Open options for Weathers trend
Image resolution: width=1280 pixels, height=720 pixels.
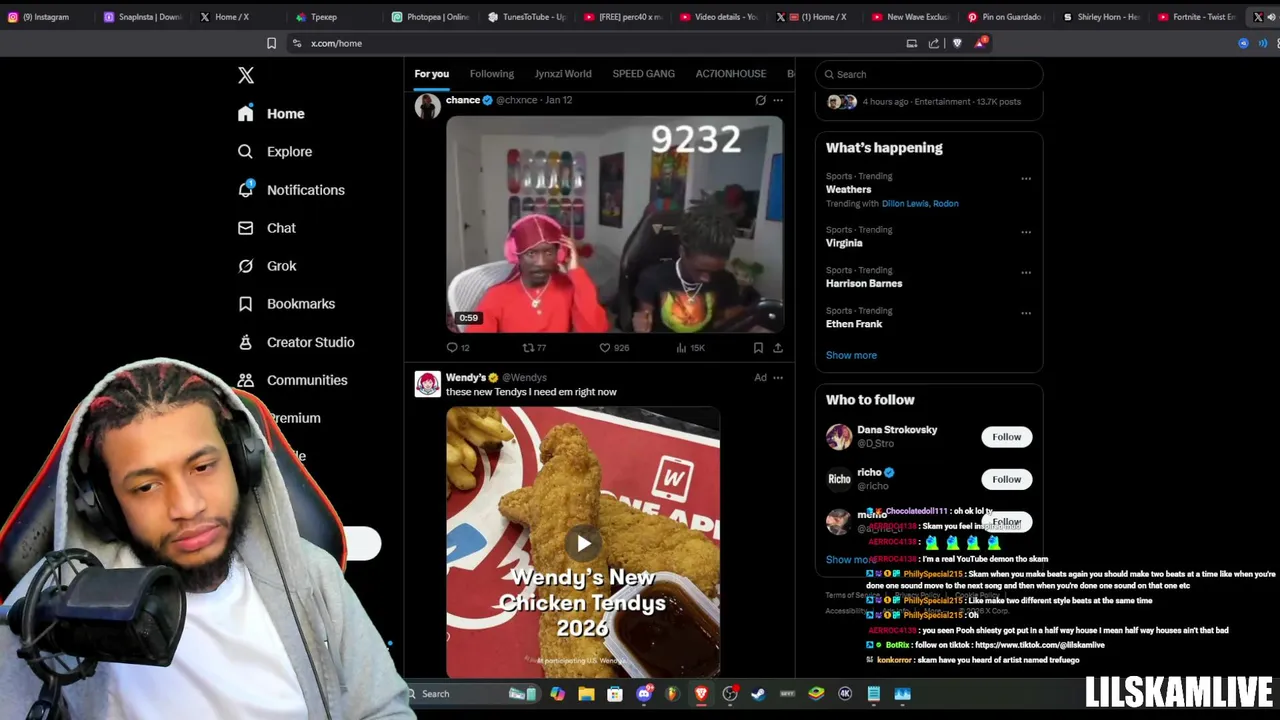coord(1026,179)
